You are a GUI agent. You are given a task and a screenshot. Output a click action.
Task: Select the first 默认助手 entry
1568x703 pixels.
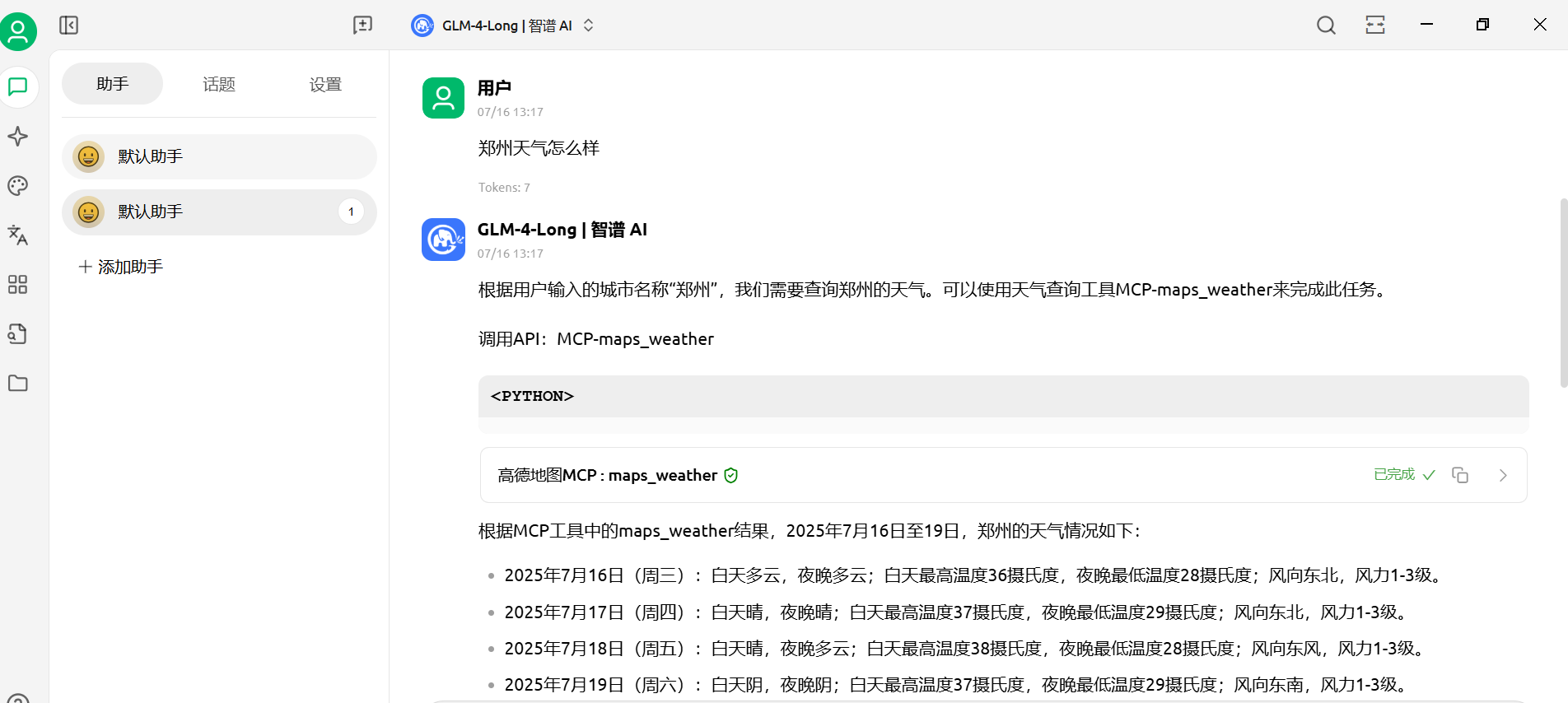click(x=219, y=156)
